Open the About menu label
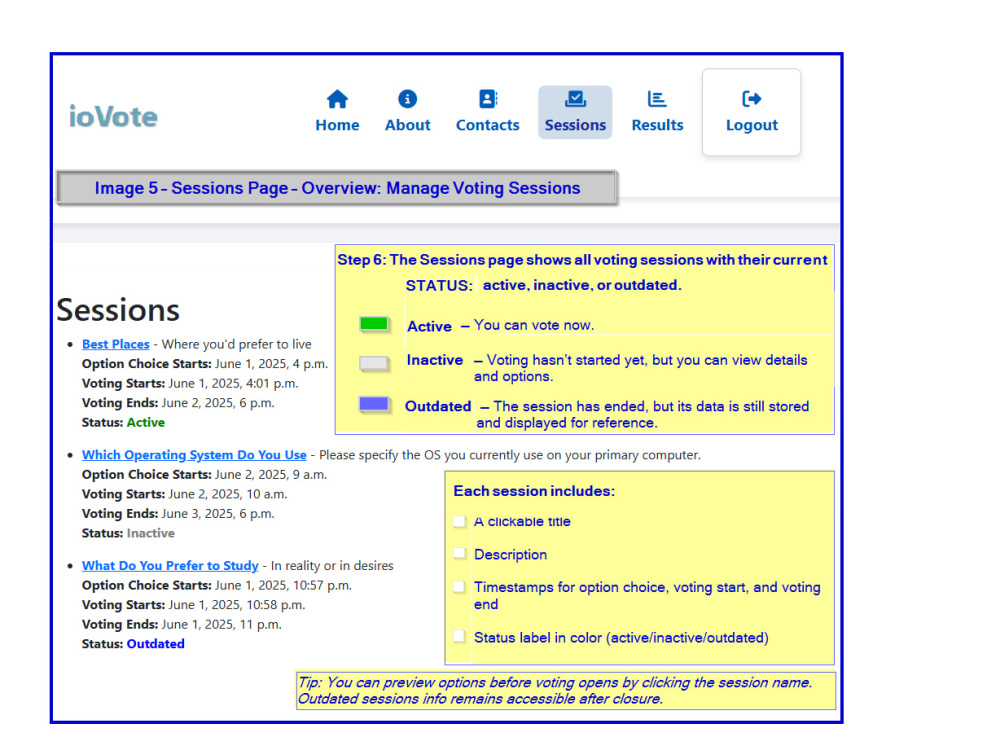 [x=408, y=125]
